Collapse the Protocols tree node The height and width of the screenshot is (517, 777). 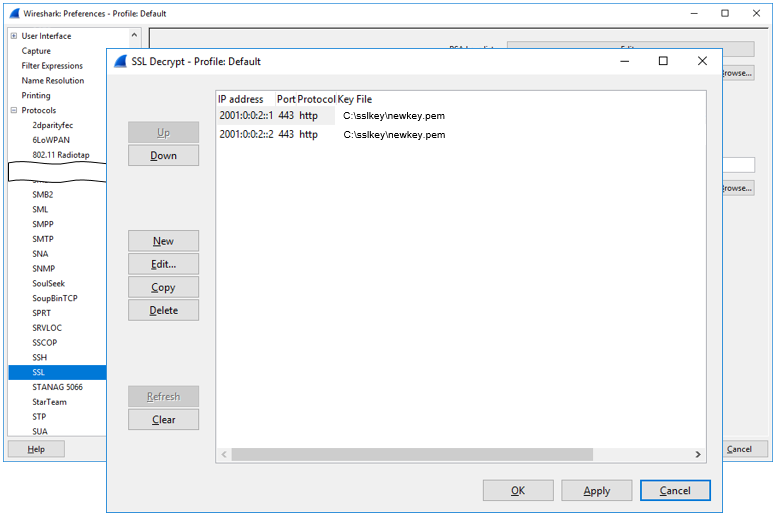[14, 110]
